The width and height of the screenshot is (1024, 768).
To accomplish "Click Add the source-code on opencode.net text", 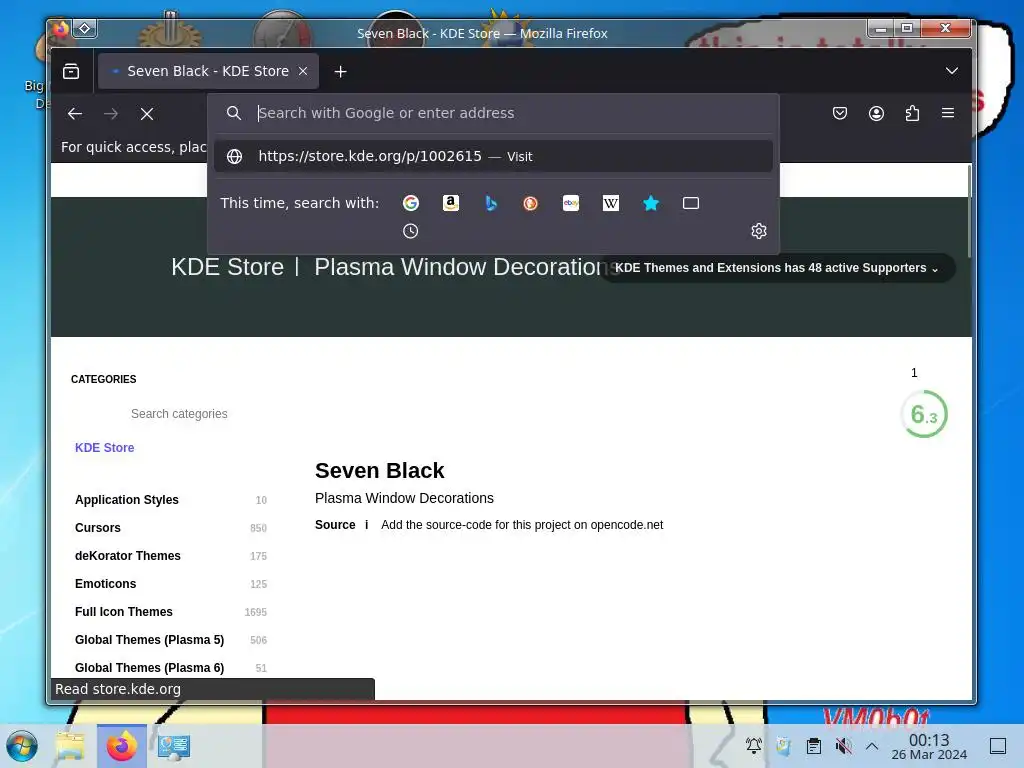I will click(x=522, y=525).
